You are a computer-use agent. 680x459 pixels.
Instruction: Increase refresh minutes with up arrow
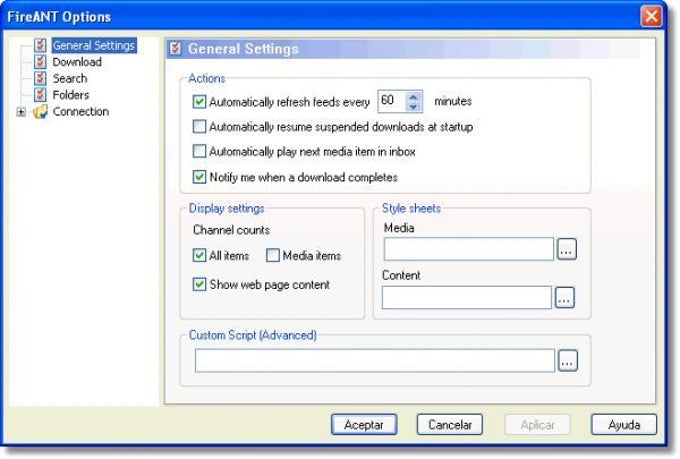(413, 97)
